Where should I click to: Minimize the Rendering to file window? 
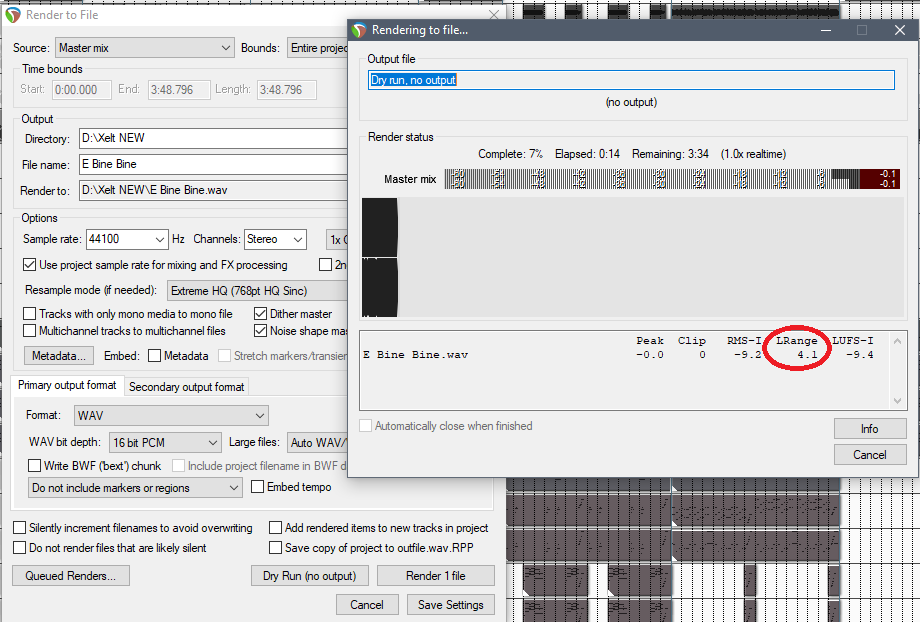click(x=826, y=30)
